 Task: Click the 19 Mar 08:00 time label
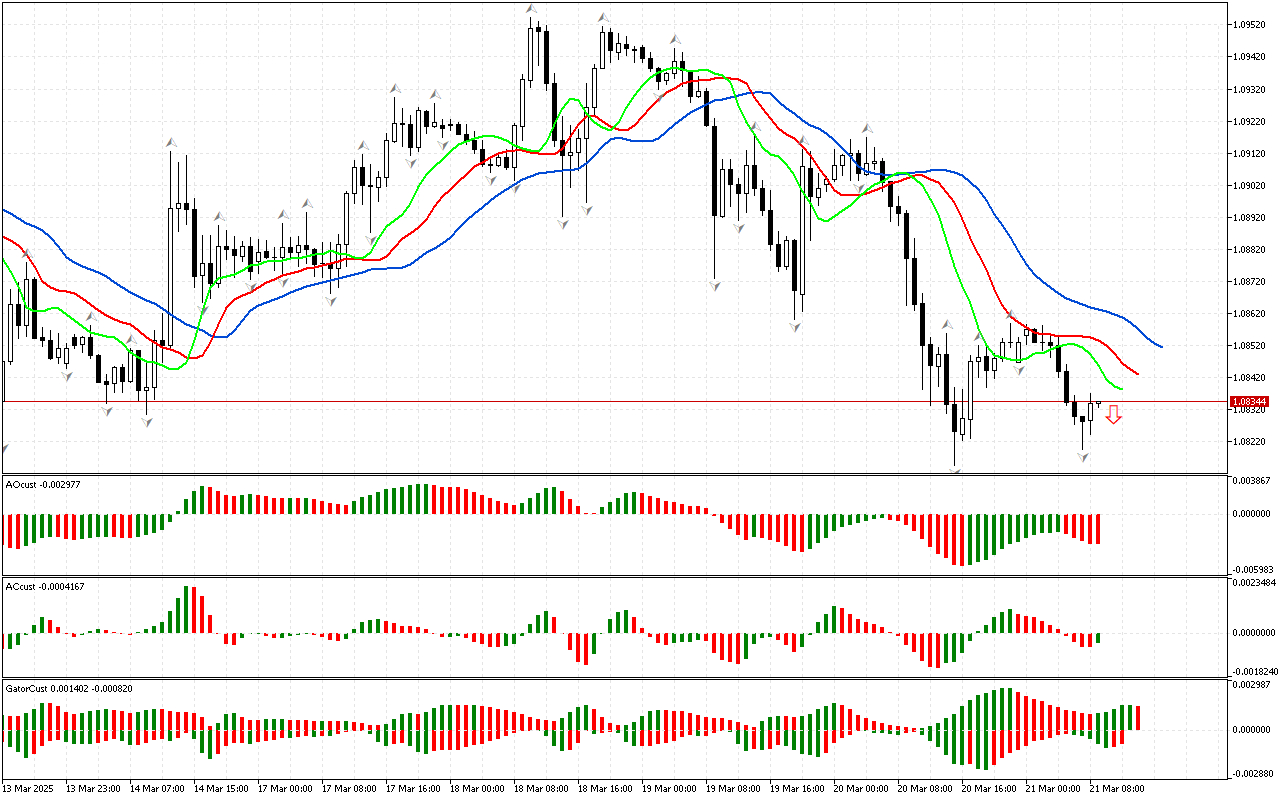[732, 788]
